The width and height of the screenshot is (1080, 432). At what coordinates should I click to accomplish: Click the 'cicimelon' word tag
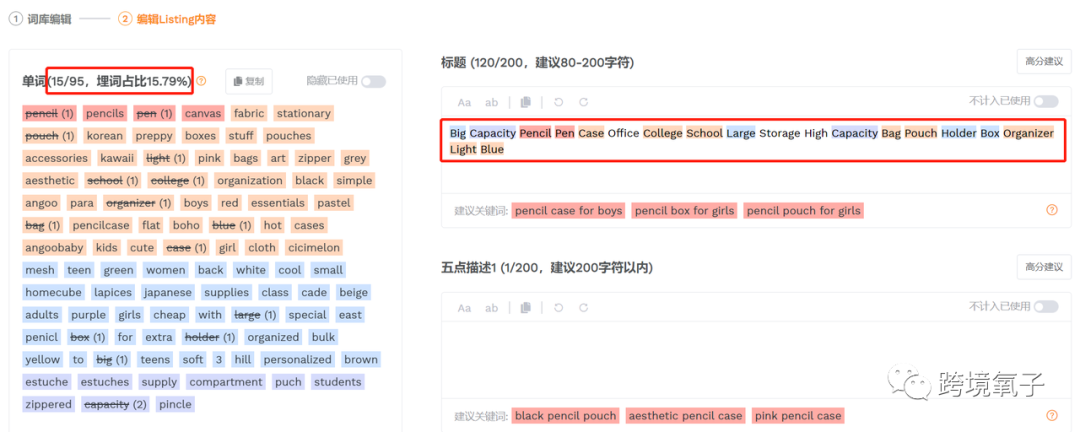tap(314, 247)
